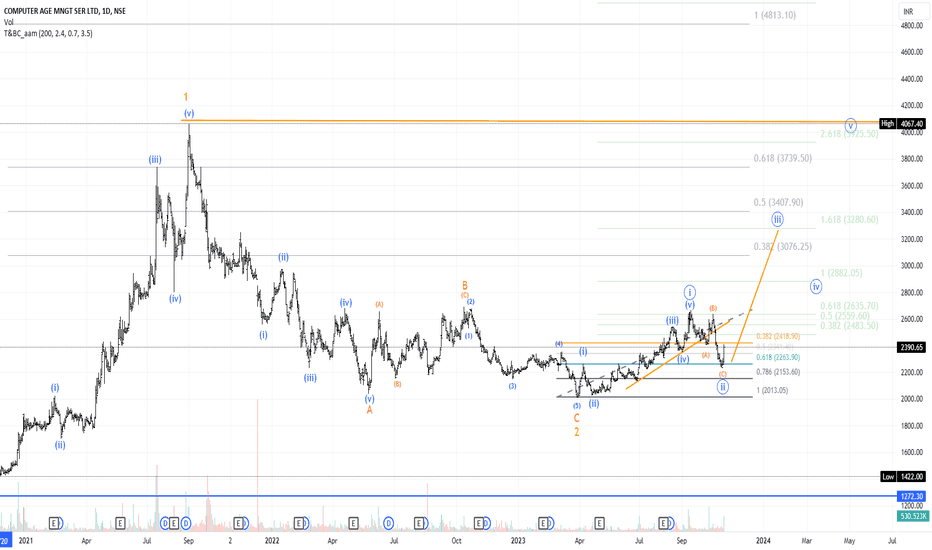Click the High 4067.40 price label
This screenshot has width=932, height=550.
coord(903,124)
